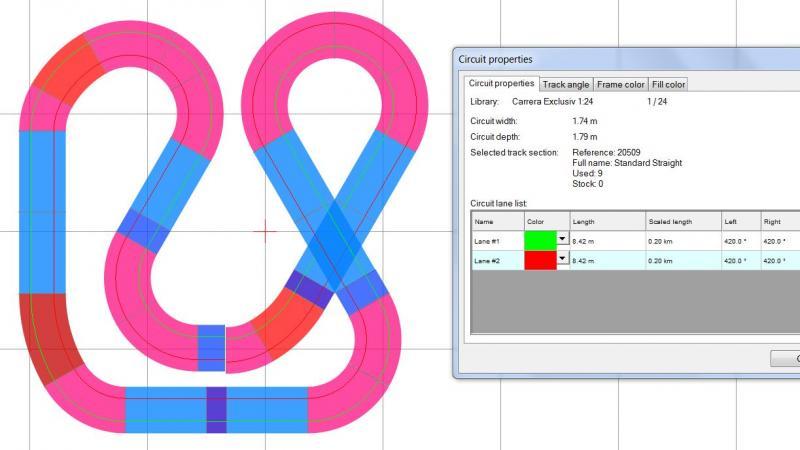Select the Lane #2 name cell
Screen dimensions: 800x450
496,260
